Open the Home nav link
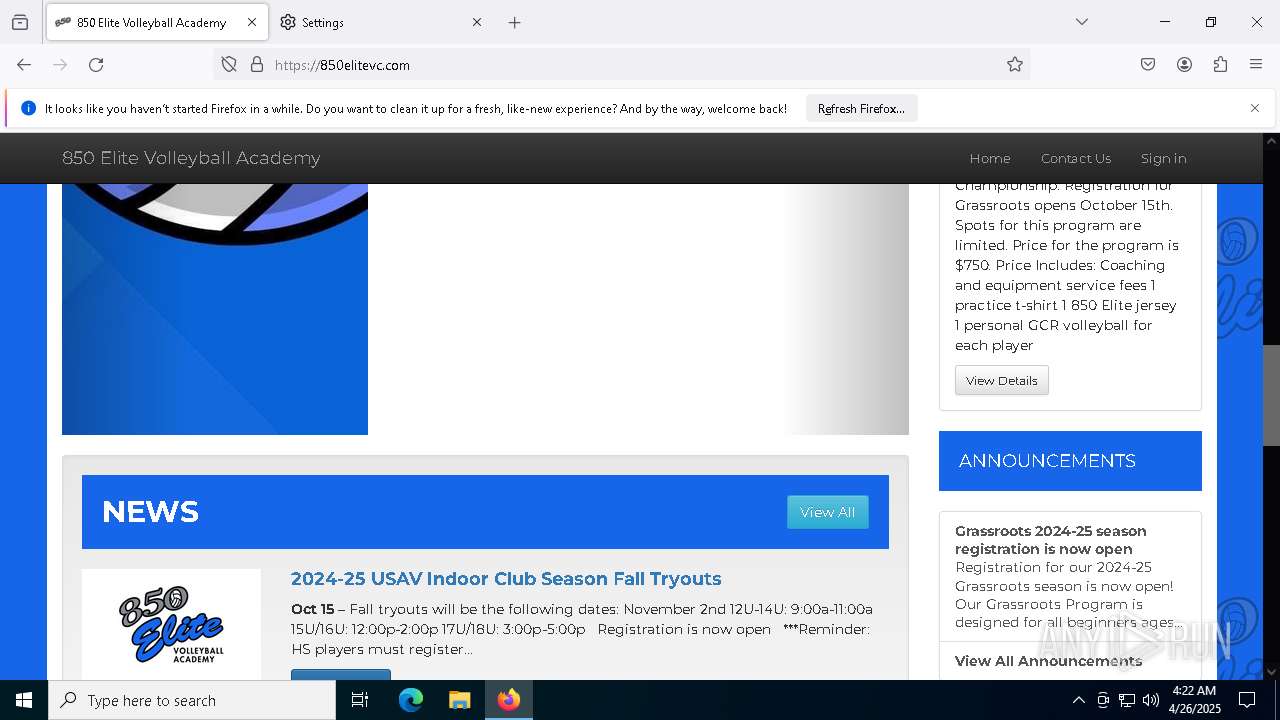 click(x=990, y=158)
